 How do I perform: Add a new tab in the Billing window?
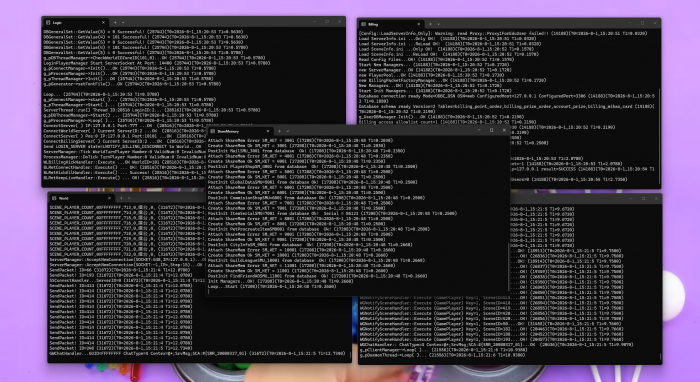point(430,24)
